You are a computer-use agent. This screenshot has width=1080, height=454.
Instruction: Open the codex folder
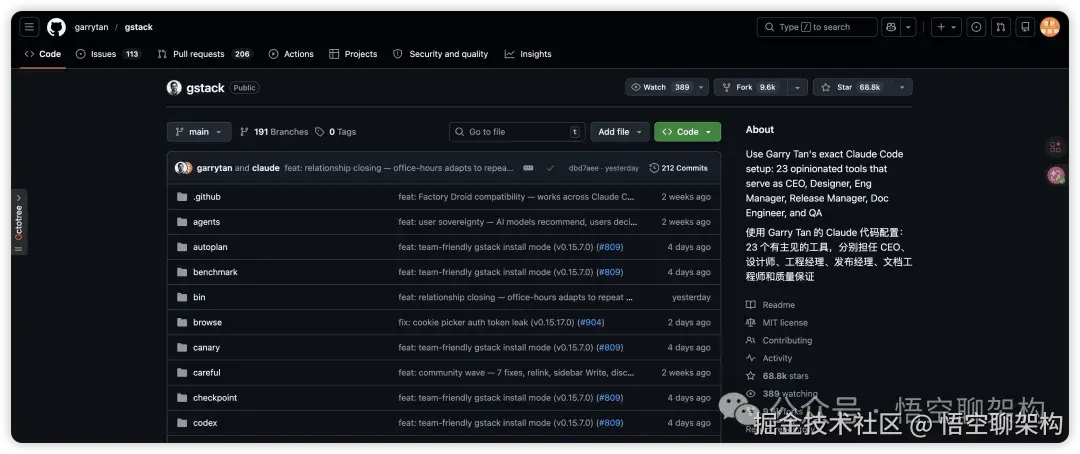205,423
